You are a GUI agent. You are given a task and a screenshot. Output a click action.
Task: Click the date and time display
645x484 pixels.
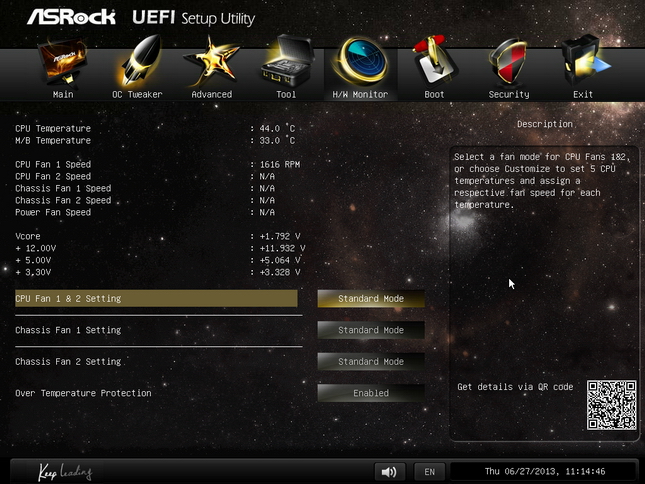click(545, 471)
